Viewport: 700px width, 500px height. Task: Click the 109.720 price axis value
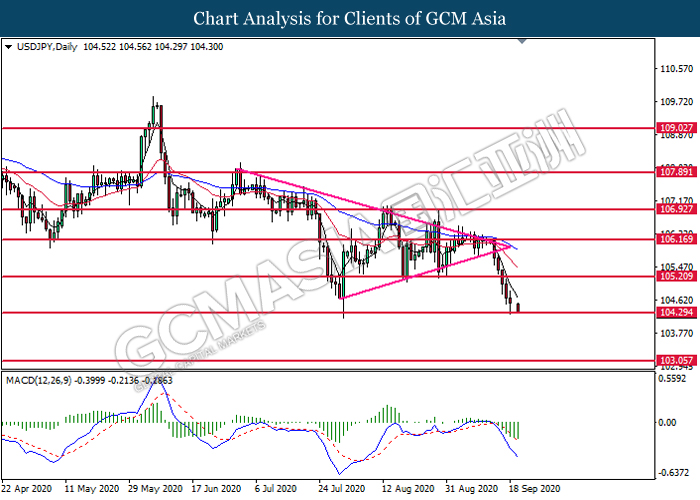[676, 102]
